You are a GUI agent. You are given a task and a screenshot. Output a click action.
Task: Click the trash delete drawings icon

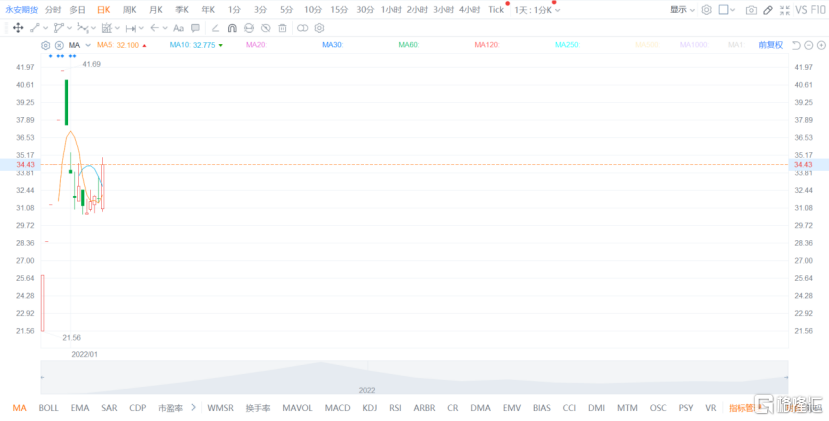point(283,28)
